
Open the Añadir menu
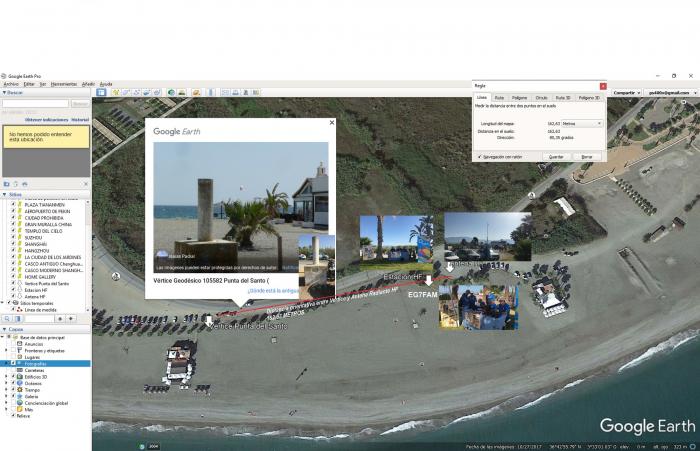88,84
